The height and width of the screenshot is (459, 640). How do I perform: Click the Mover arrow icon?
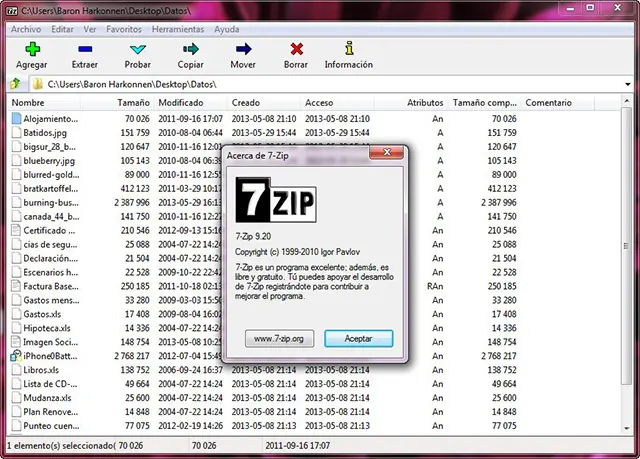[243, 48]
